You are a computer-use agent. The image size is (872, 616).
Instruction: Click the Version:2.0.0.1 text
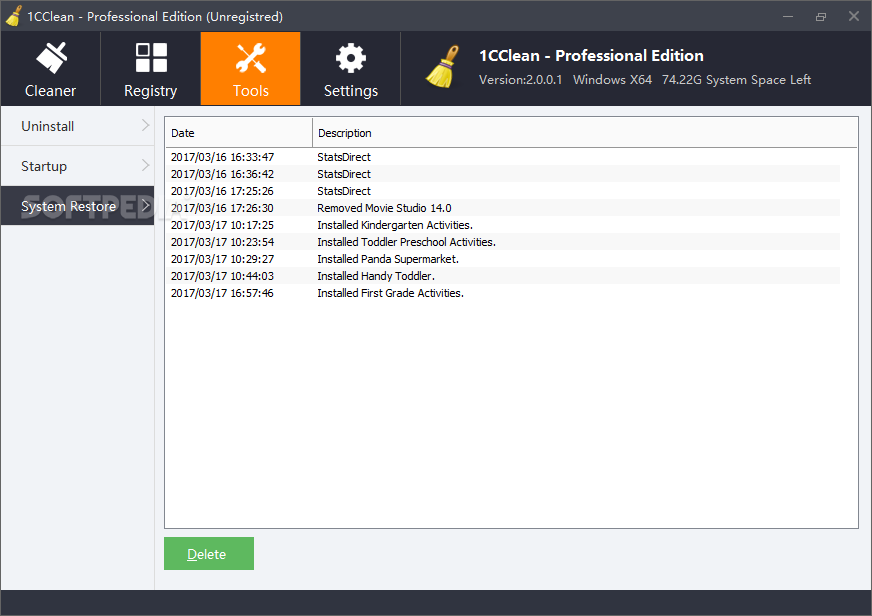click(521, 80)
